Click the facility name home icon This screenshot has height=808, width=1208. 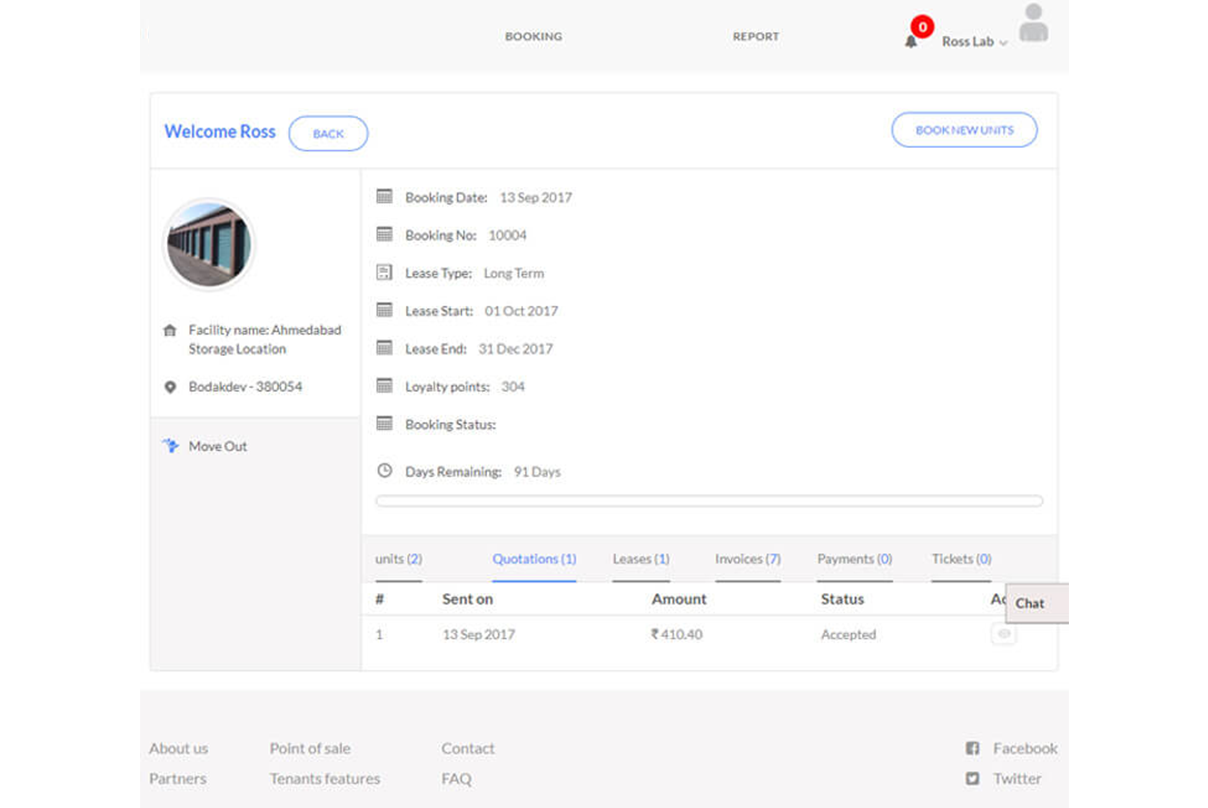click(x=170, y=330)
